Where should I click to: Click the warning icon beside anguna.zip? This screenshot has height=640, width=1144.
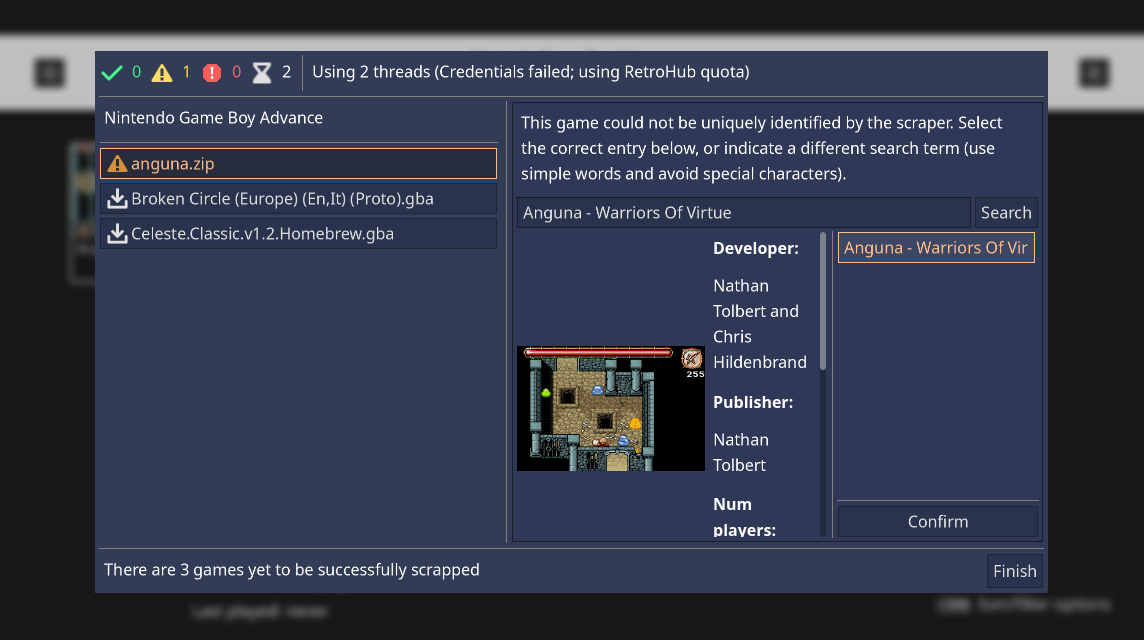117,163
